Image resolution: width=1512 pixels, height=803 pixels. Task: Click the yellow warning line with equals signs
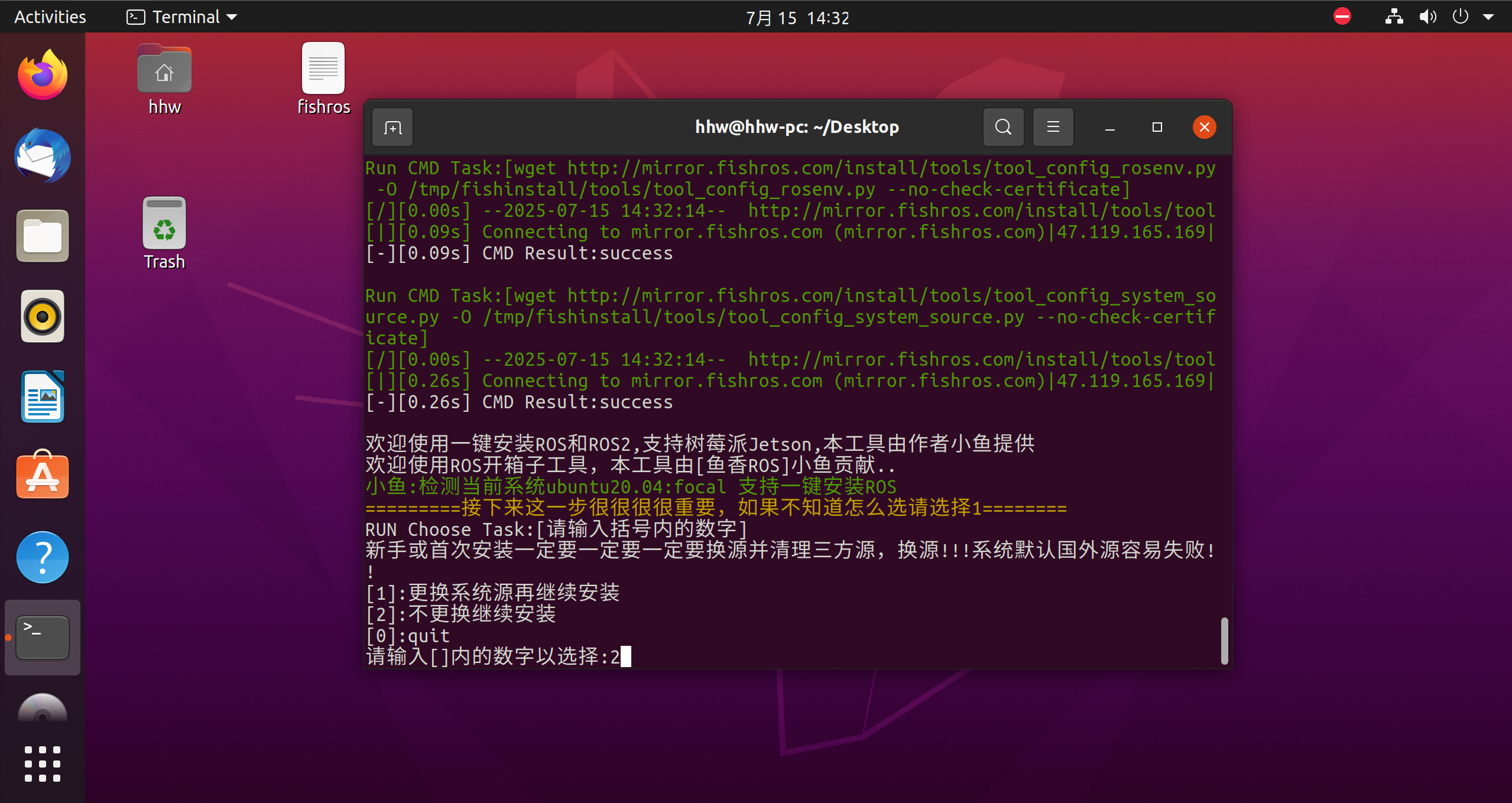(x=716, y=508)
